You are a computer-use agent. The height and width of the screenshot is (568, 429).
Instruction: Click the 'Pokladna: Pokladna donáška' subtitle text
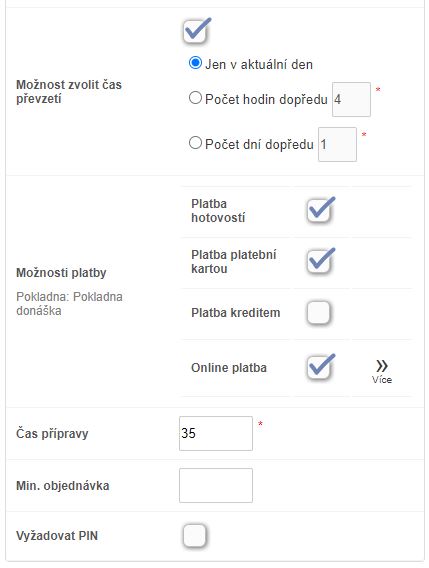(69, 304)
